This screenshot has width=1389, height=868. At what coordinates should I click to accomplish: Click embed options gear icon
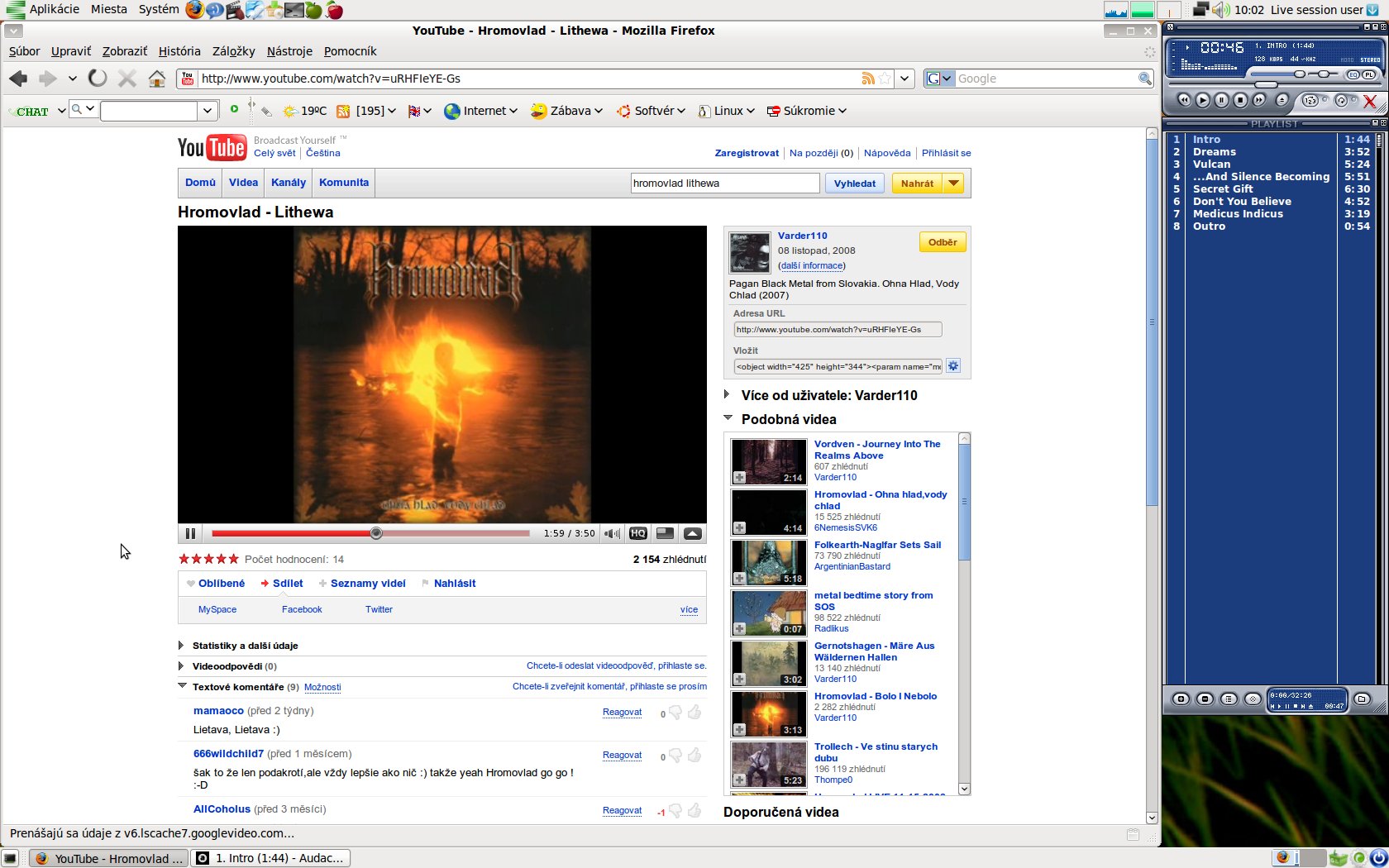pos(953,366)
